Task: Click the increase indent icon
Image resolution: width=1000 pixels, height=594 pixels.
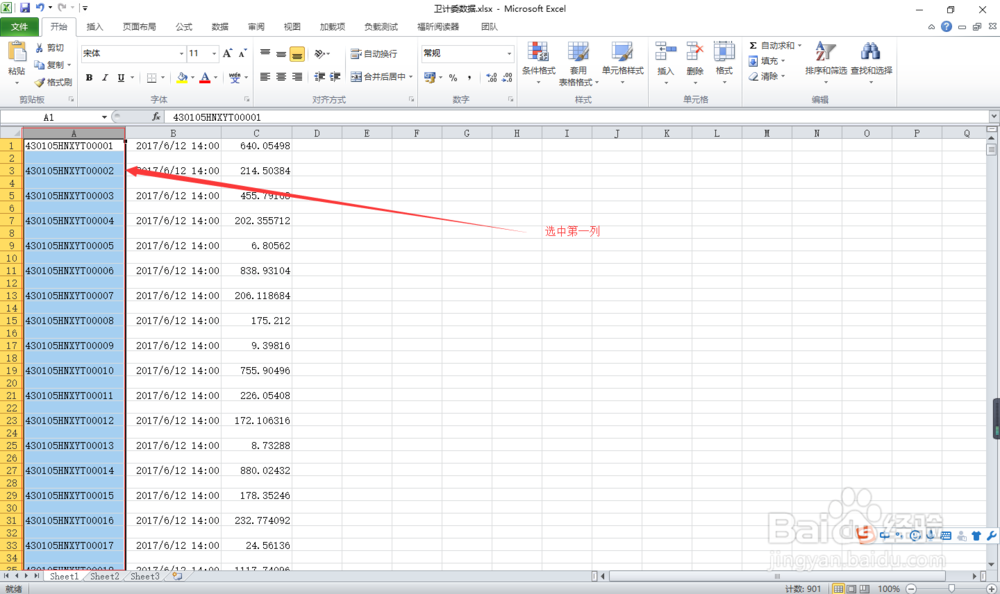Action: pyautogui.click(x=335, y=77)
